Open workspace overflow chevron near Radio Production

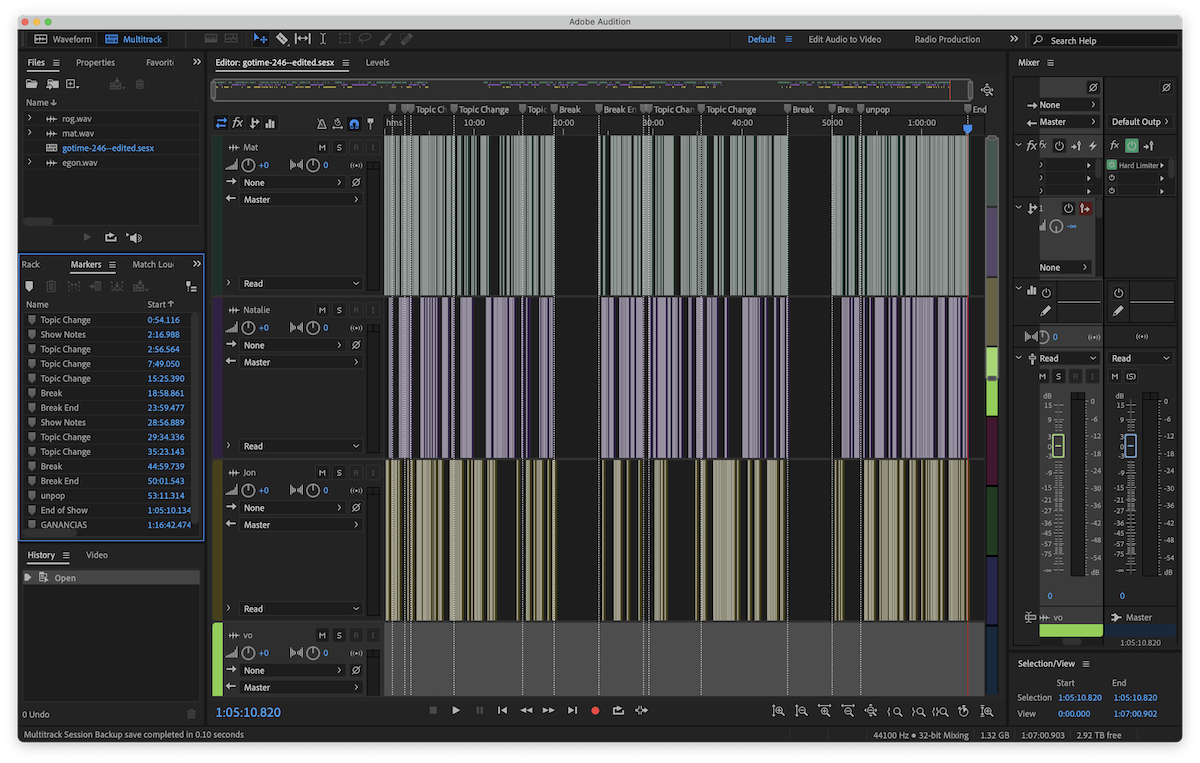1014,39
